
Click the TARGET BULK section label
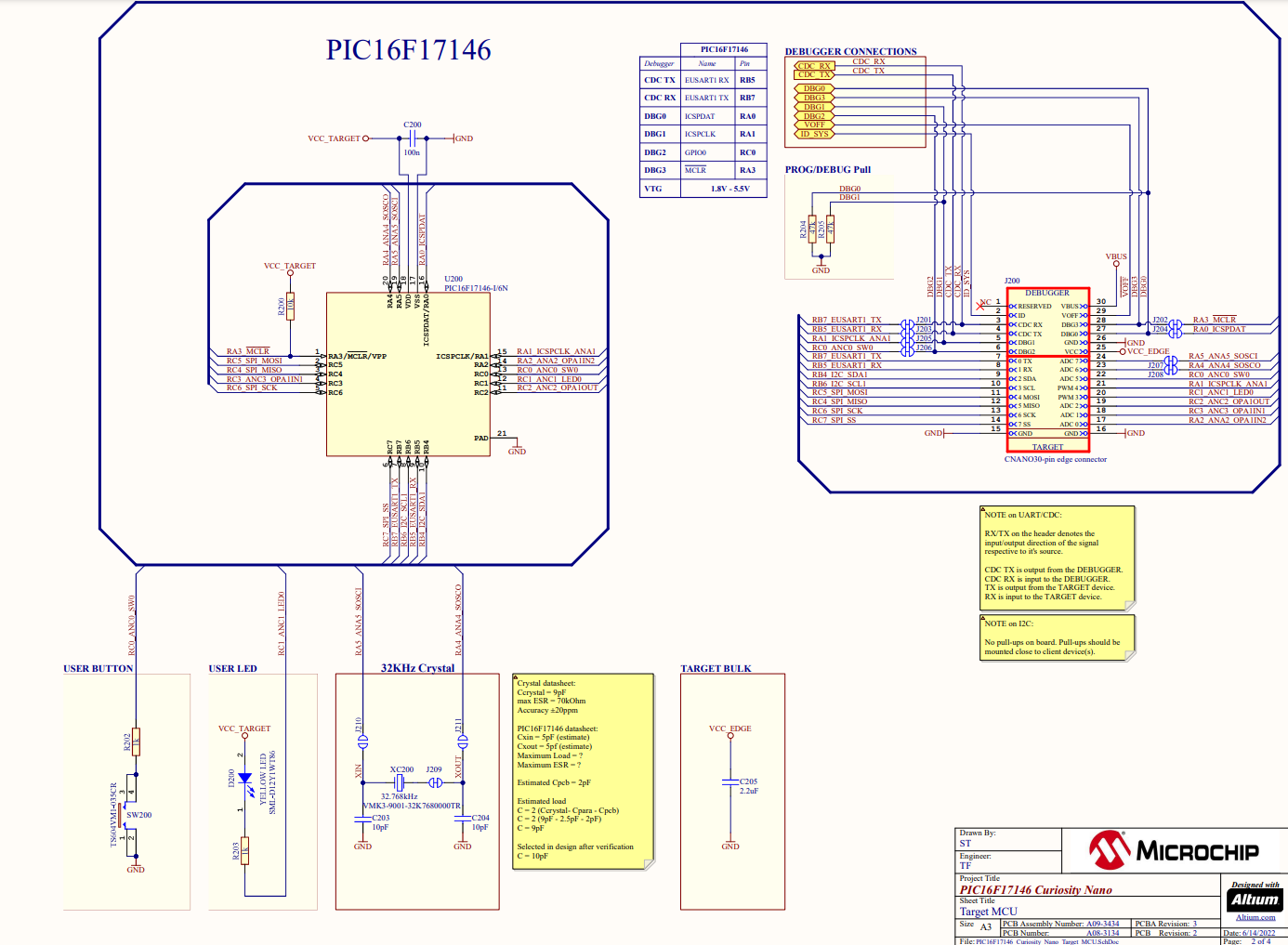(716, 668)
